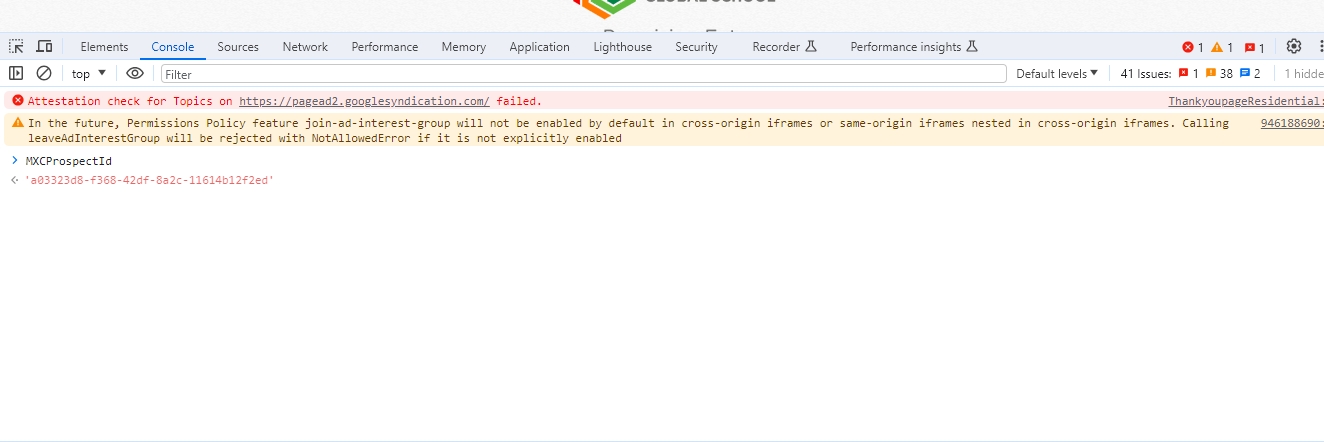Open the pagead2.googlesyndication.com link
Screen dimensions: 1324x442
364,101
